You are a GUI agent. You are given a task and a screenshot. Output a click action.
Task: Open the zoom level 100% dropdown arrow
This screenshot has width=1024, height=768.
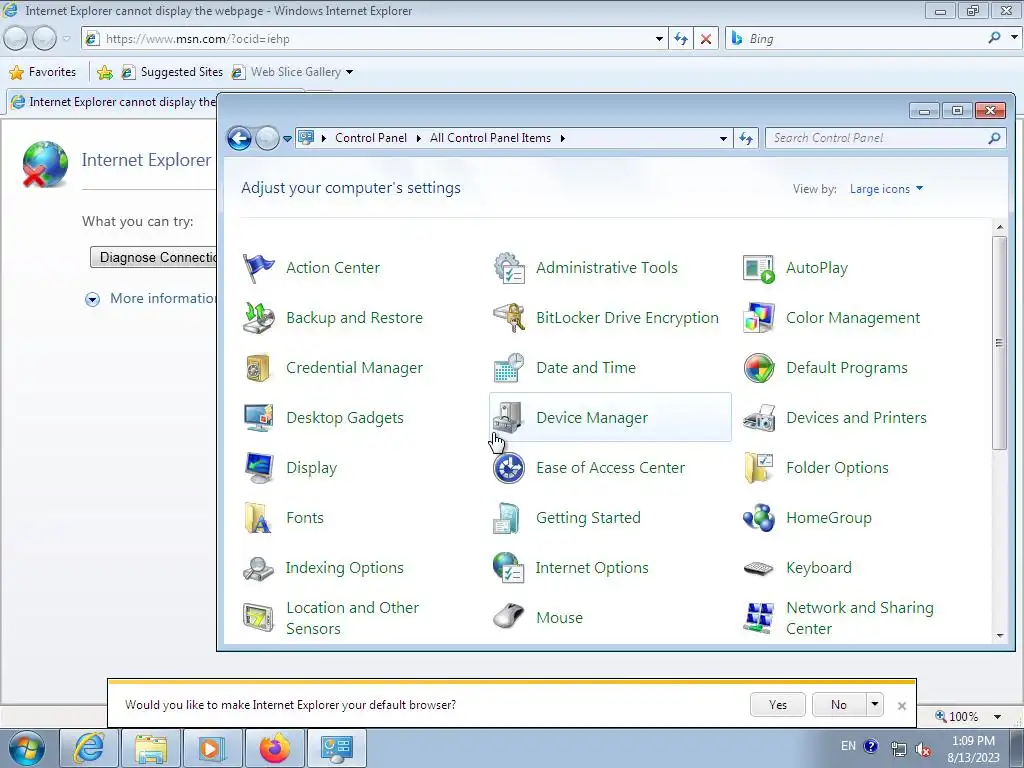pyautogui.click(x=997, y=716)
